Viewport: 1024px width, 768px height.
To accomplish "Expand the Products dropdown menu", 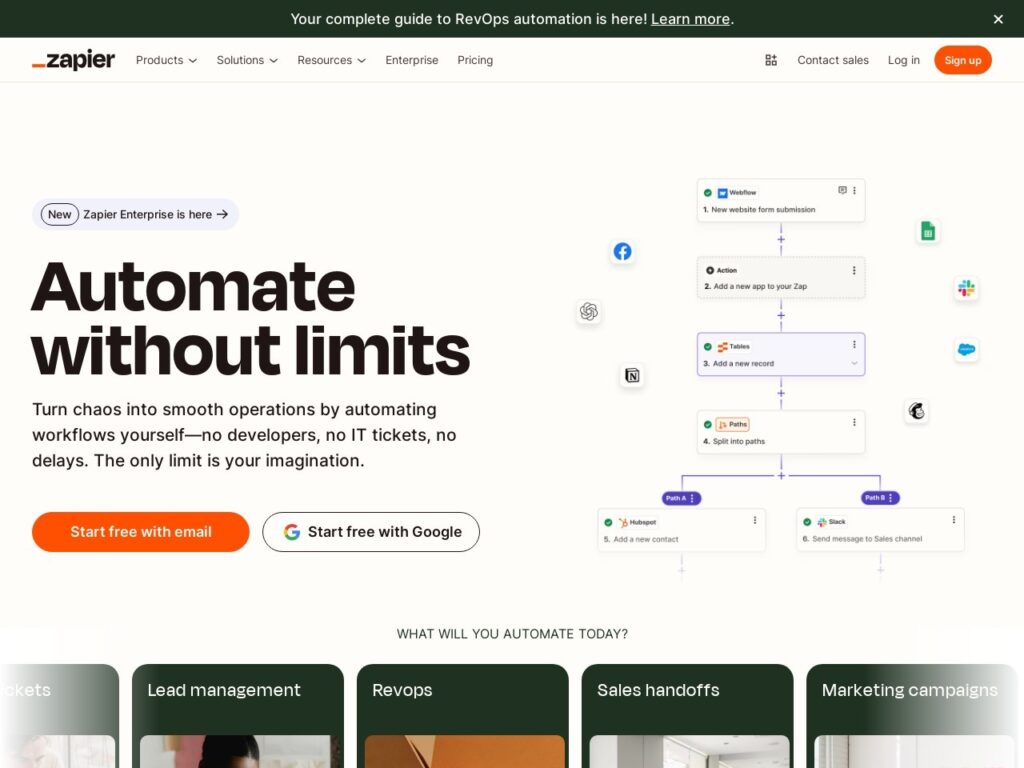I will click(x=166, y=60).
